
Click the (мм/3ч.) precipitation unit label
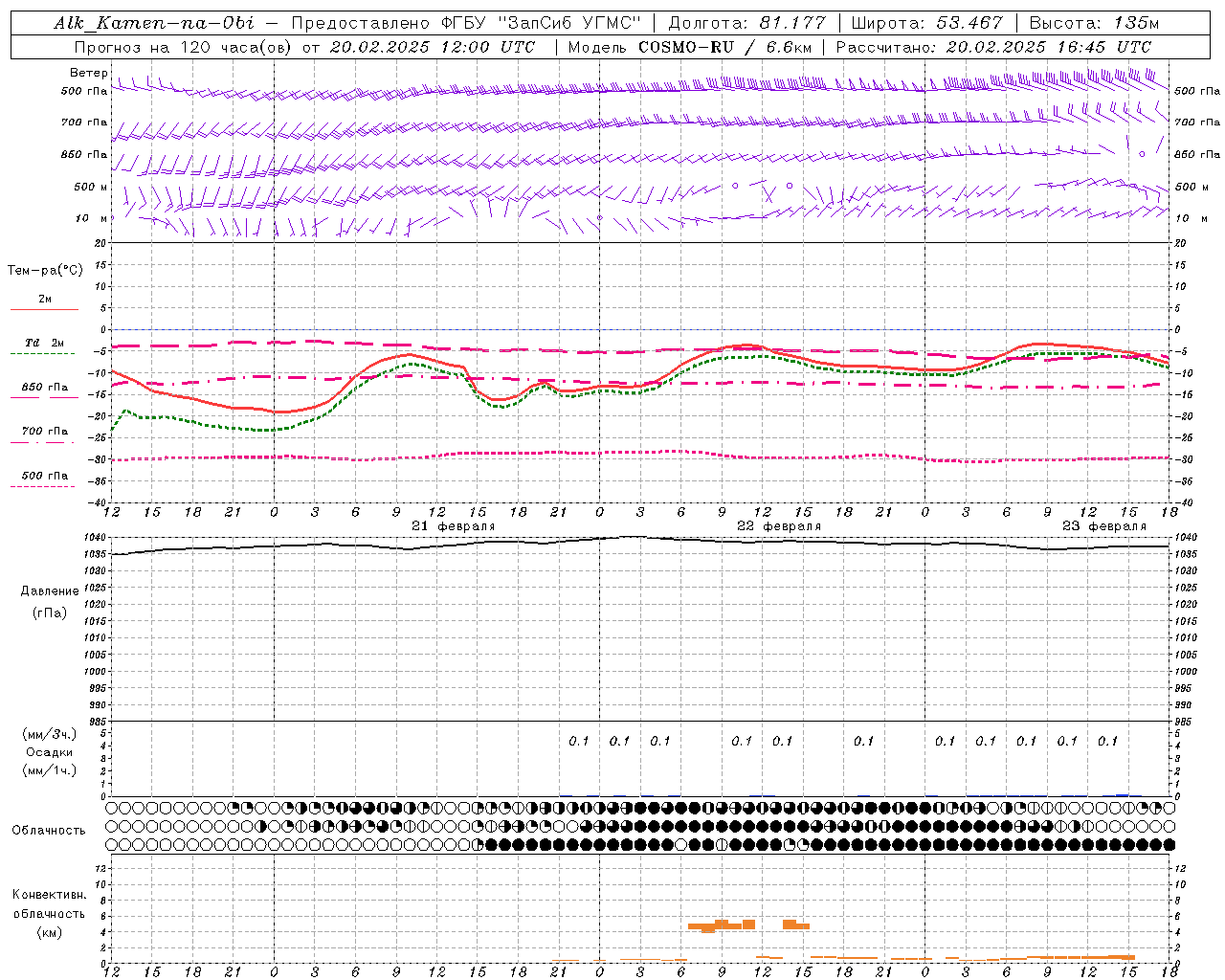[50, 734]
